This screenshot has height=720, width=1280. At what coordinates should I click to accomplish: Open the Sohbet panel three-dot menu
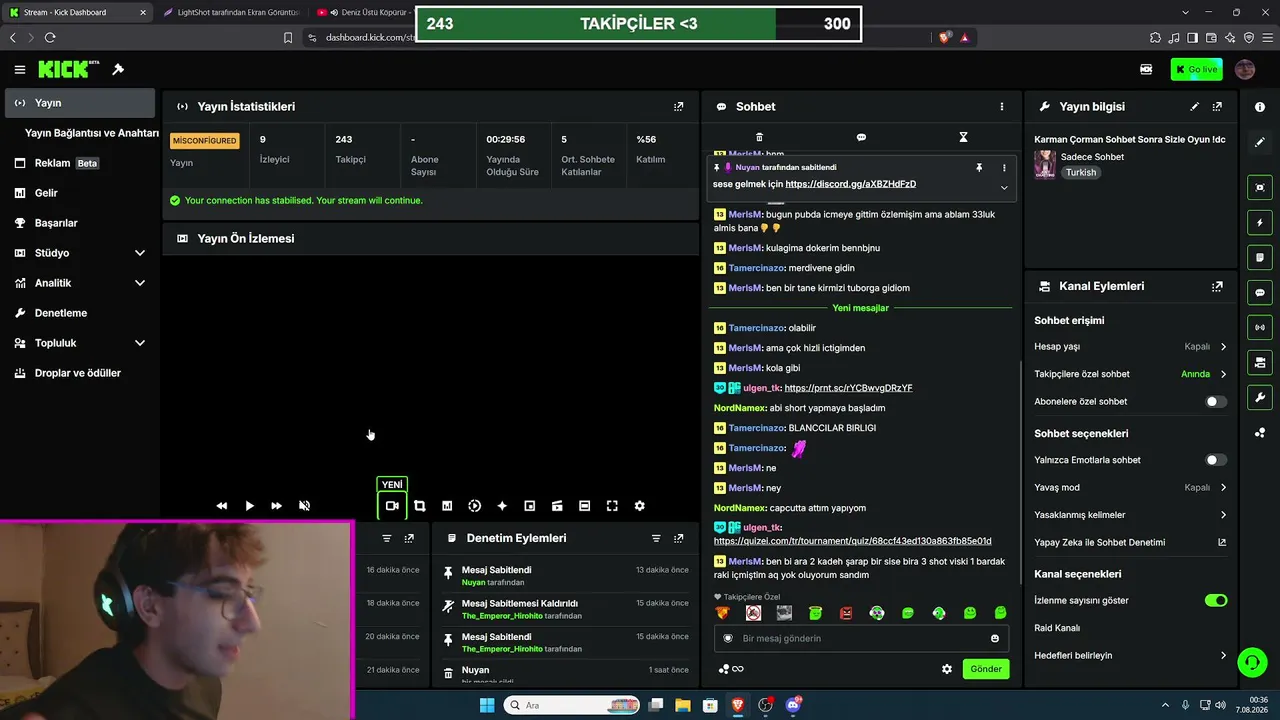pos(1002,106)
